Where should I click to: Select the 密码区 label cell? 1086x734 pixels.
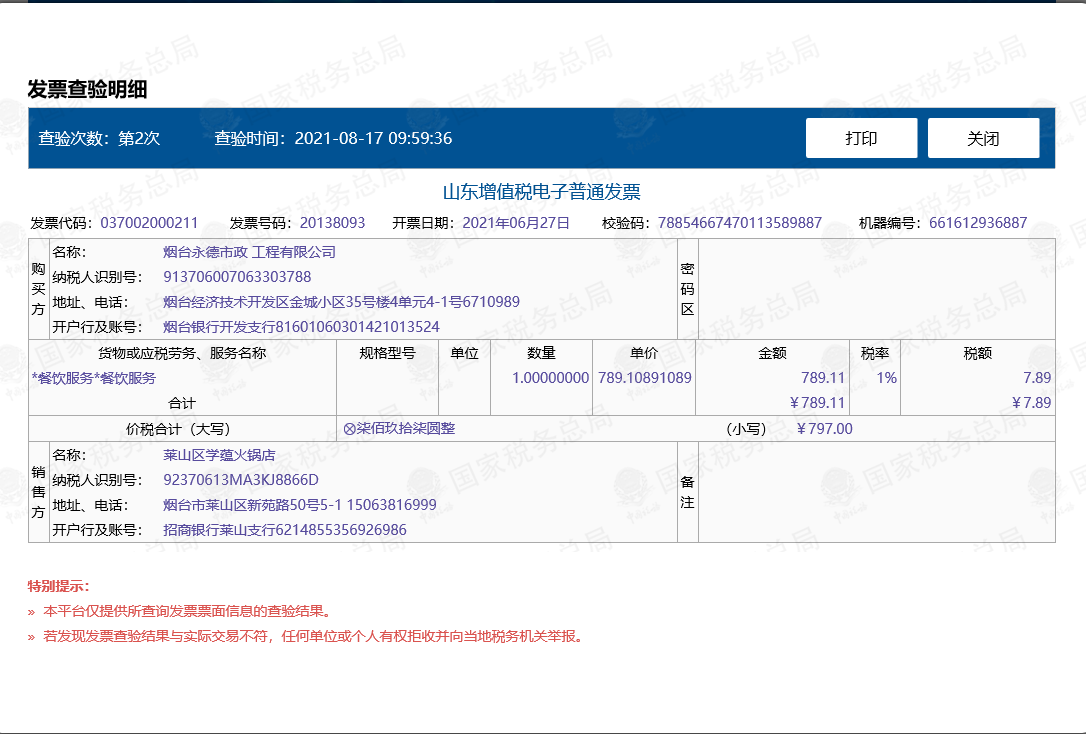tap(687, 289)
